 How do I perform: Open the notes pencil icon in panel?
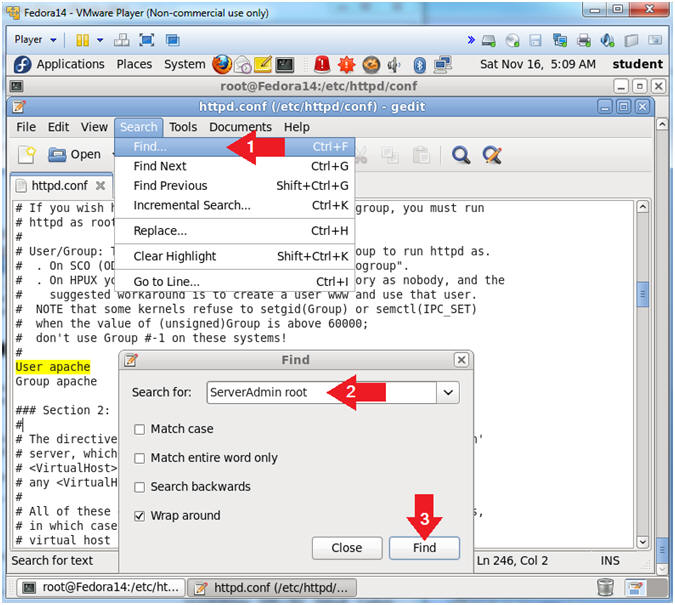[x=263, y=65]
